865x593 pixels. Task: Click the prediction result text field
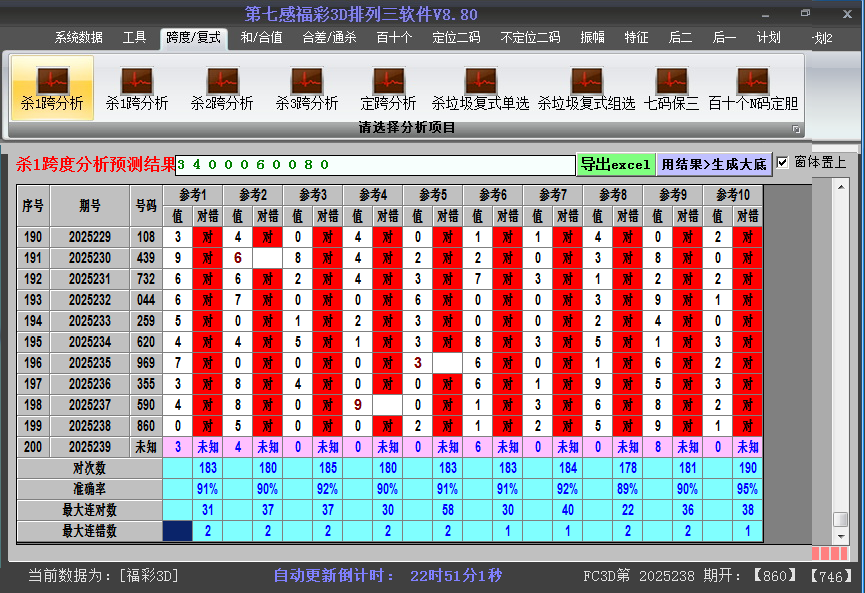[375, 164]
